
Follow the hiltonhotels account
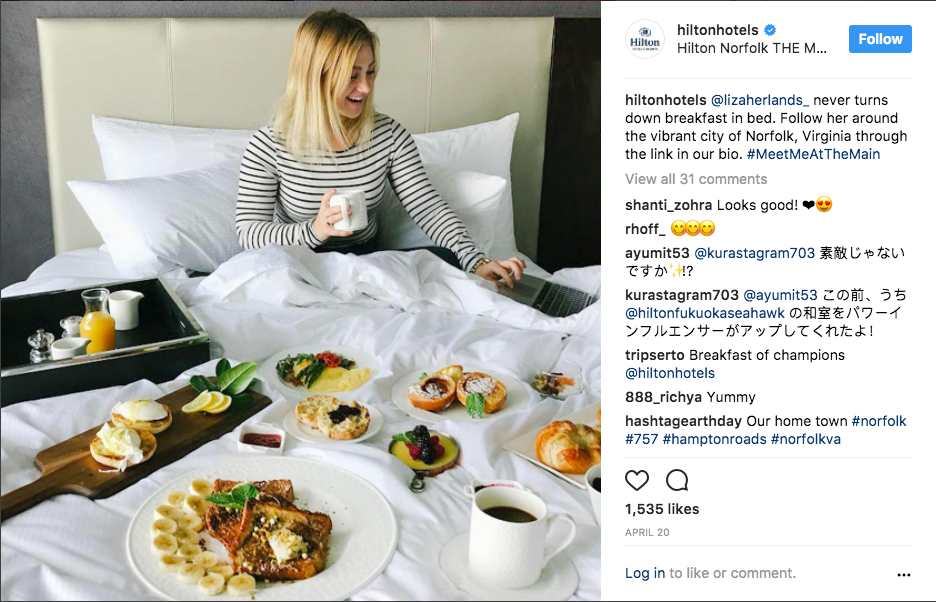[x=880, y=39]
